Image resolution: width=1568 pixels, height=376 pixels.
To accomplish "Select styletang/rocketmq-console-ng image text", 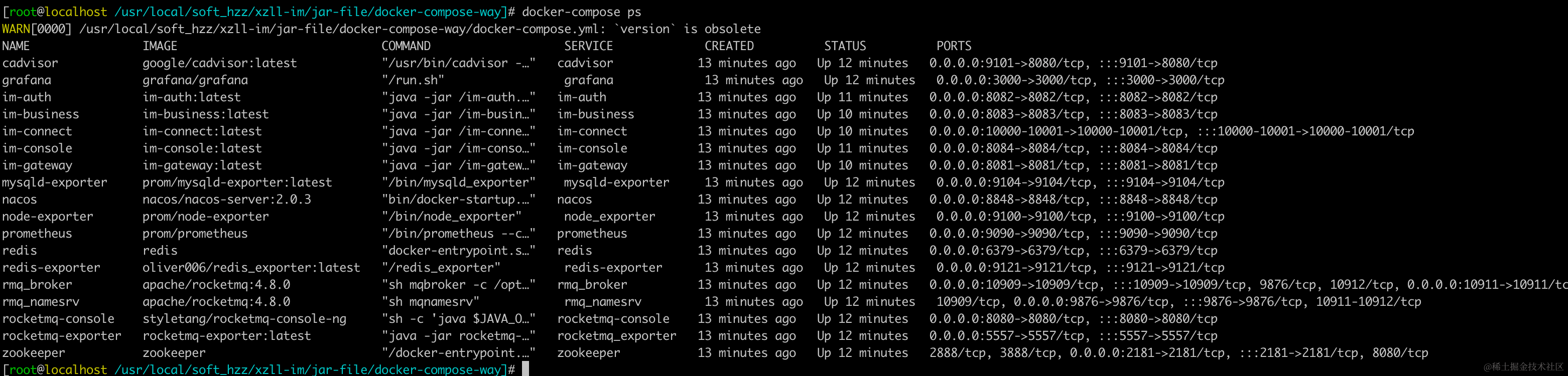I will pyautogui.click(x=244, y=319).
